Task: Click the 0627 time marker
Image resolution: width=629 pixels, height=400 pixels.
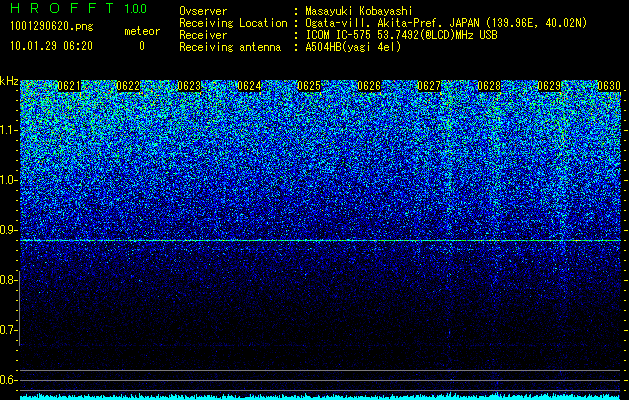Action: coord(429,86)
